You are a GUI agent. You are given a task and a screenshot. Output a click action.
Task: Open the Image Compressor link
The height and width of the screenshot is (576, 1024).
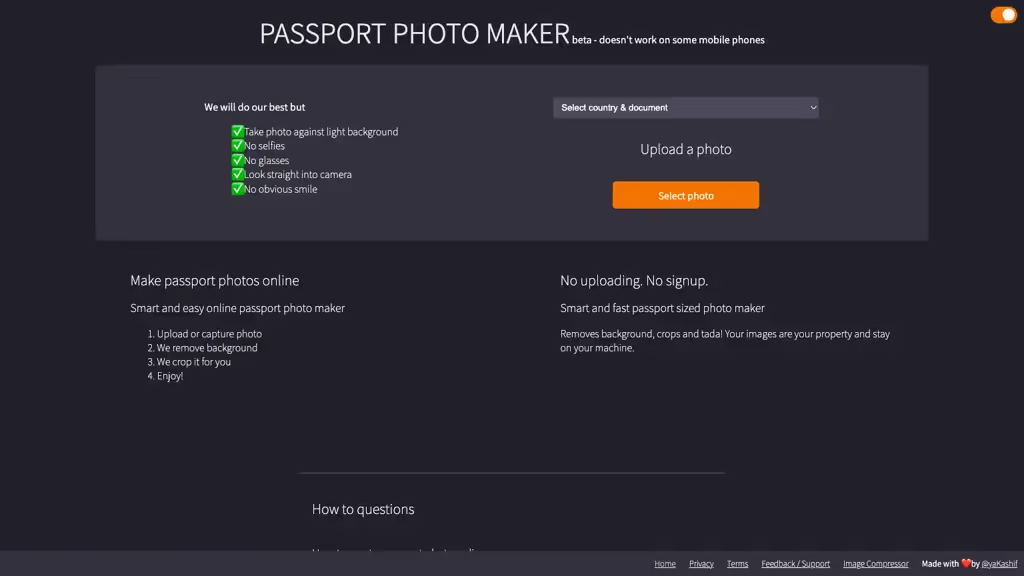[876, 564]
